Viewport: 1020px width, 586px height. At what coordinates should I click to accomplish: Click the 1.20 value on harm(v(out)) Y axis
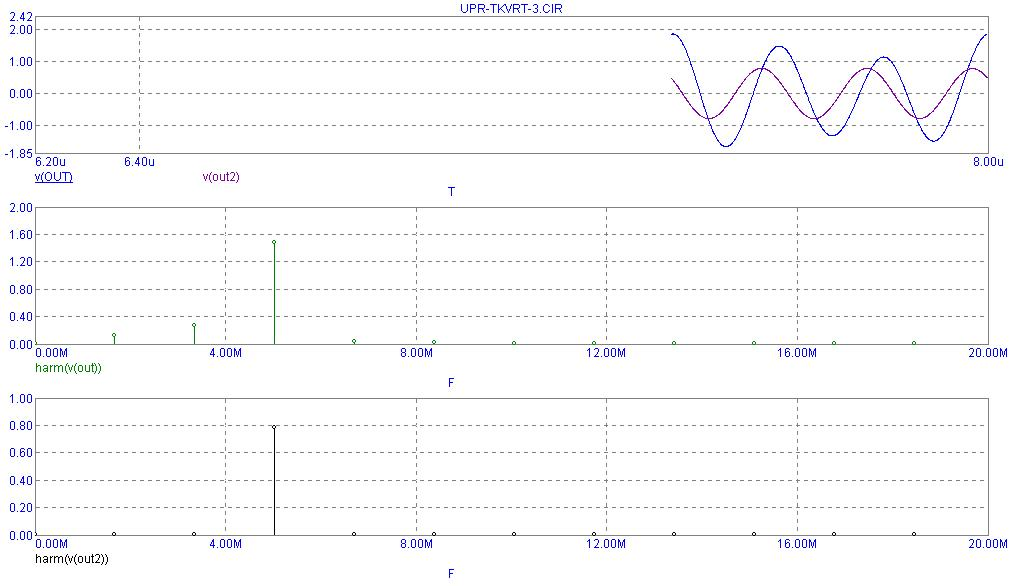pos(21,262)
